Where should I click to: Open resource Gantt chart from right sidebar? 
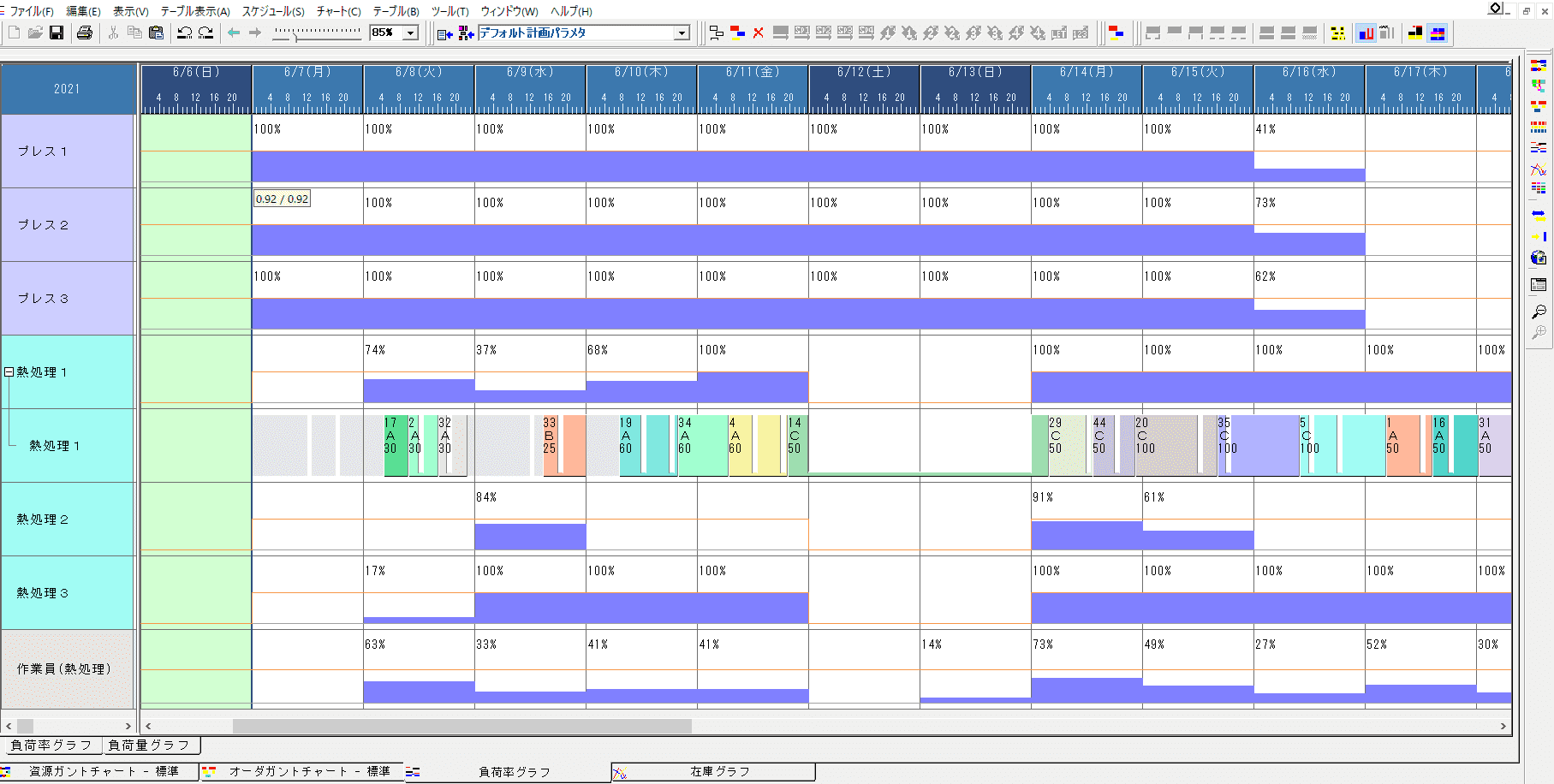[1539, 65]
